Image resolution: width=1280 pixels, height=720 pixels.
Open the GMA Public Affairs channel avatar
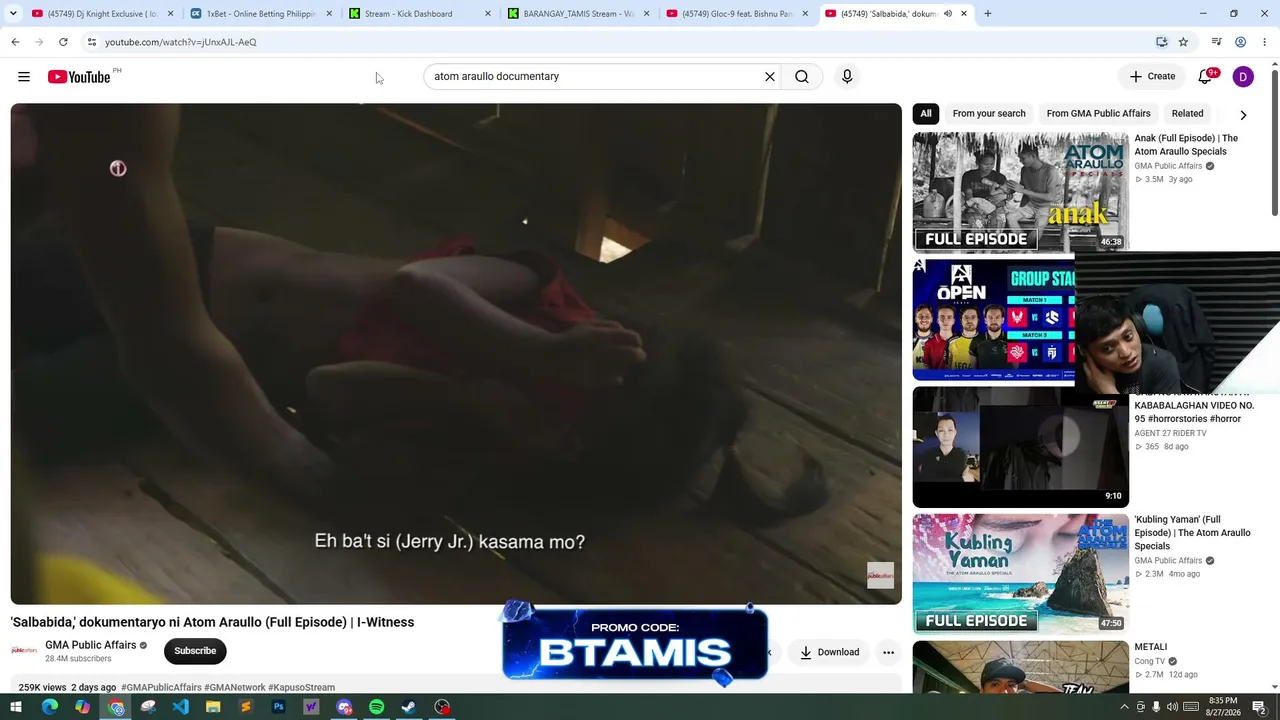coord(24,651)
